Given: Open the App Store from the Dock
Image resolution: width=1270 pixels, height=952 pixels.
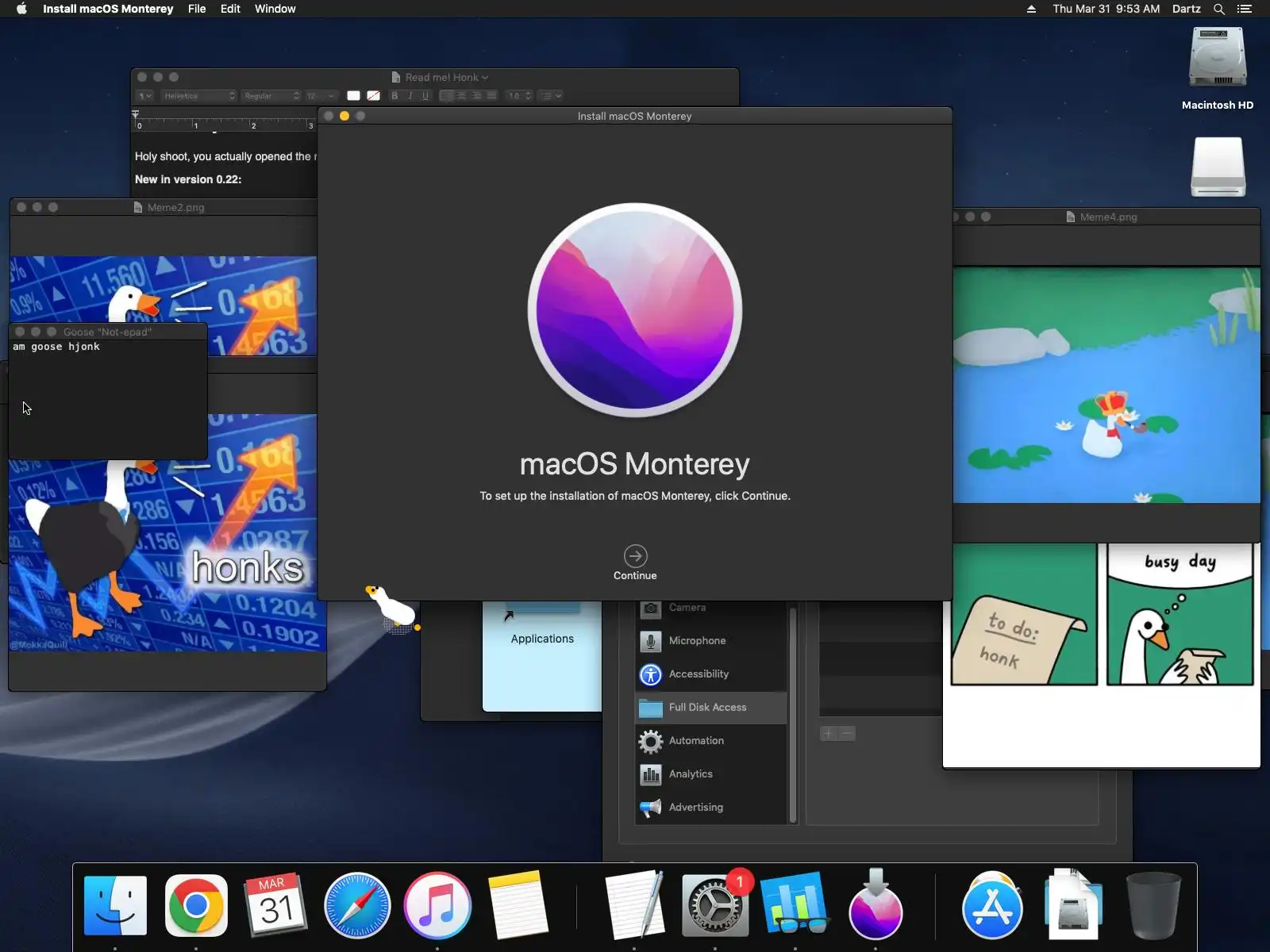Looking at the screenshot, I should [992, 905].
